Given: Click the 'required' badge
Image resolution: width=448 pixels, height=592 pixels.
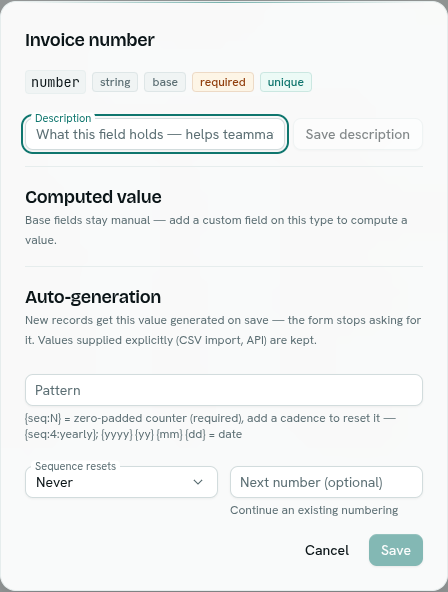Looking at the screenshot, I should coord(223,82).
